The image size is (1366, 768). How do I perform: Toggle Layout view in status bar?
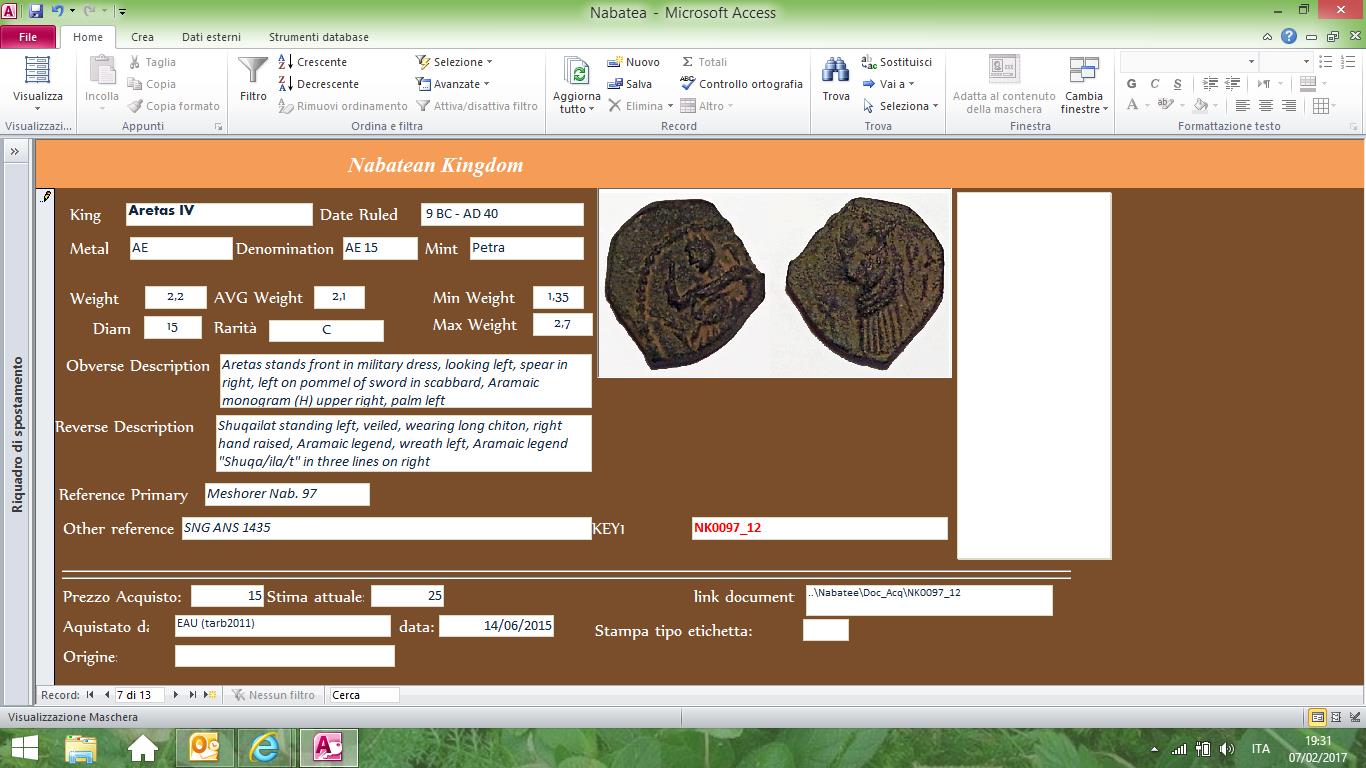coord(1335,717)
